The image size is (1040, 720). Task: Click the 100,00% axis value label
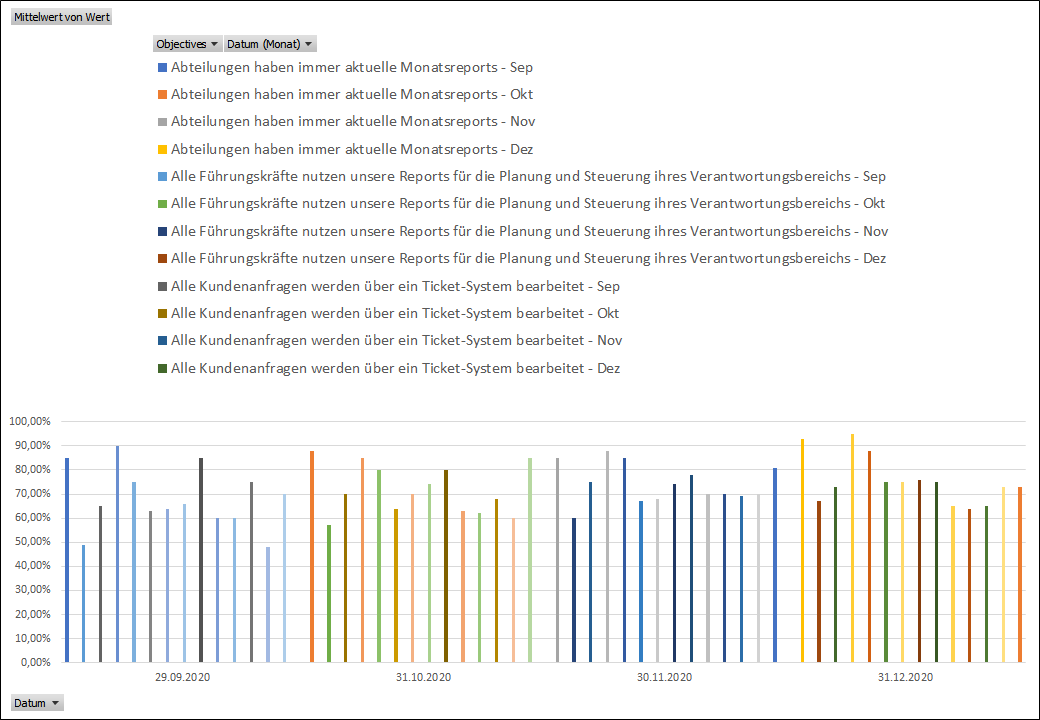tap(29, 421)
